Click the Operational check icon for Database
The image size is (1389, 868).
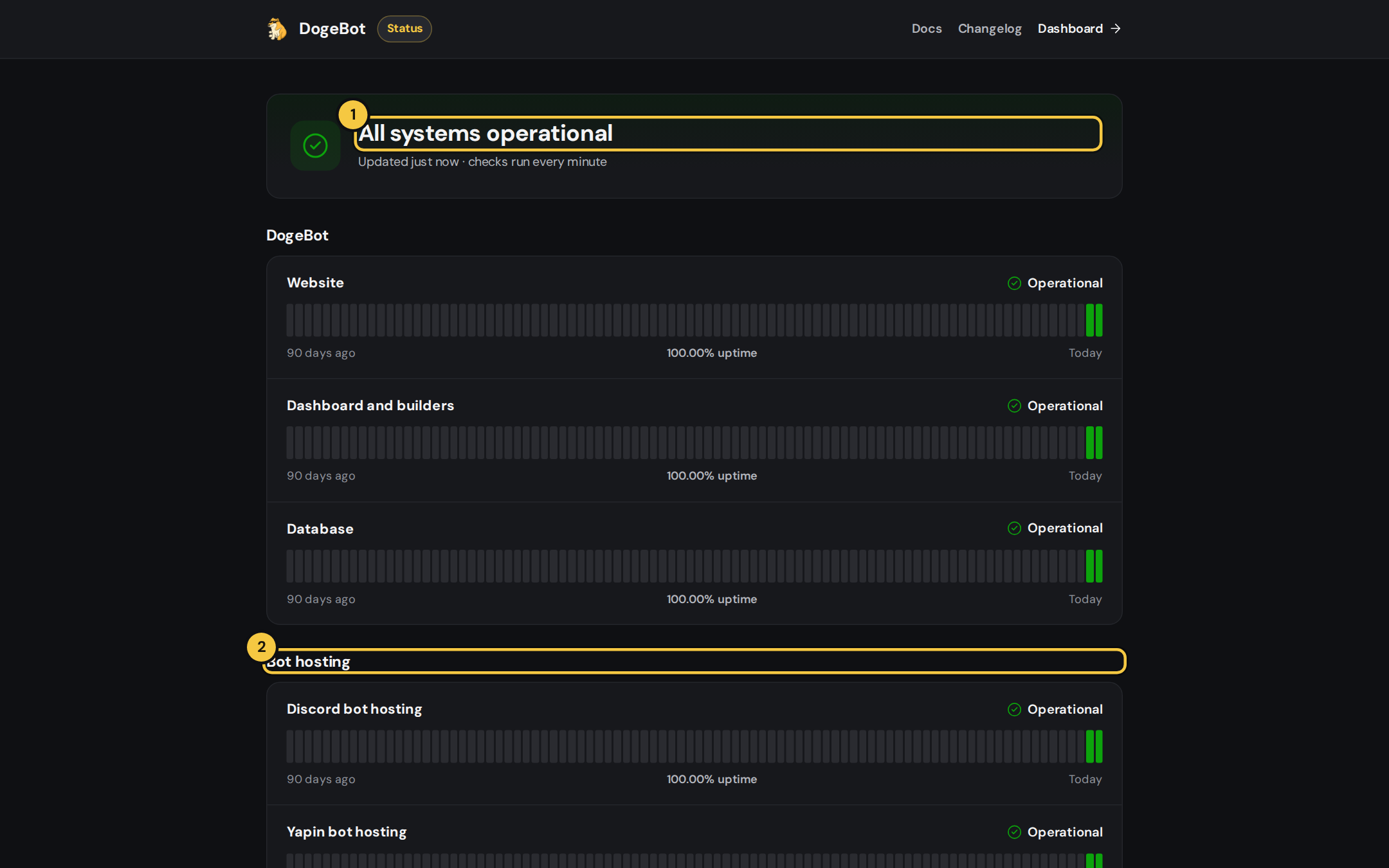point(1014,529)
